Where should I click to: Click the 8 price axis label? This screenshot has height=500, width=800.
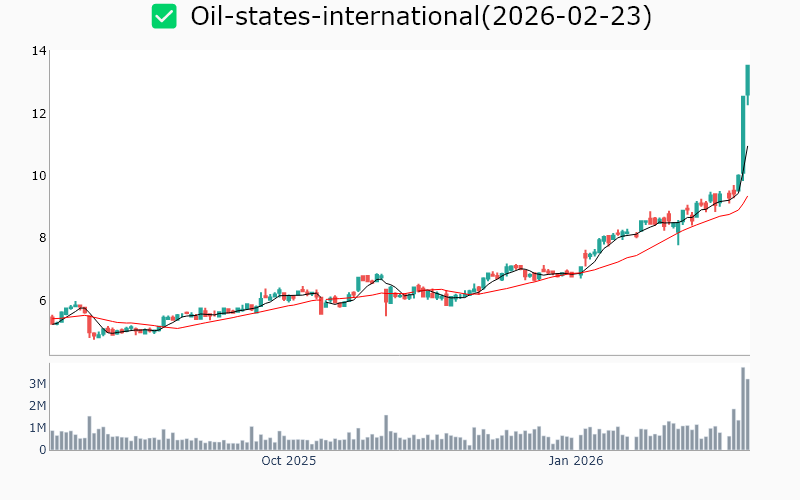pyautogui.click(x=42, y=238)
